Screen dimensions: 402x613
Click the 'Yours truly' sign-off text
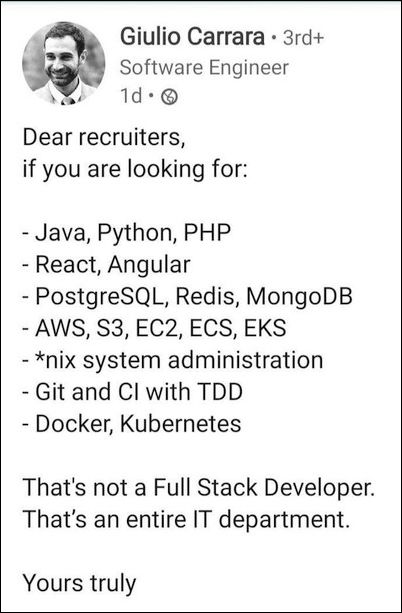point(79,585)
